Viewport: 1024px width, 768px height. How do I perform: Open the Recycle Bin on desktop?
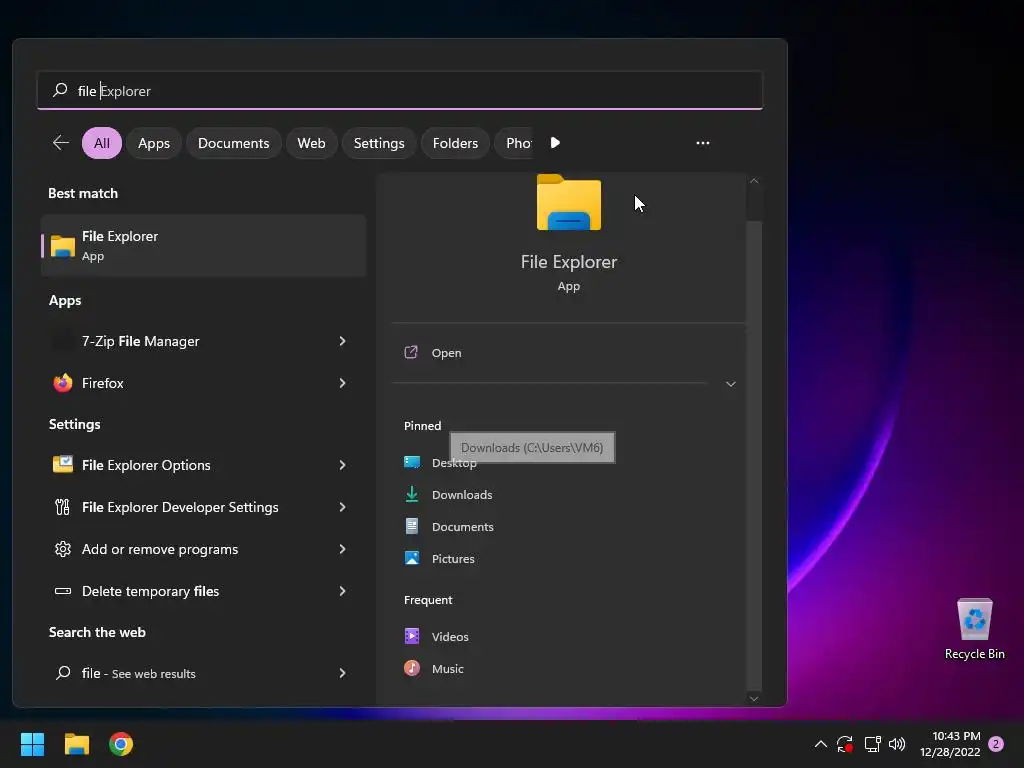pos(974,629)
